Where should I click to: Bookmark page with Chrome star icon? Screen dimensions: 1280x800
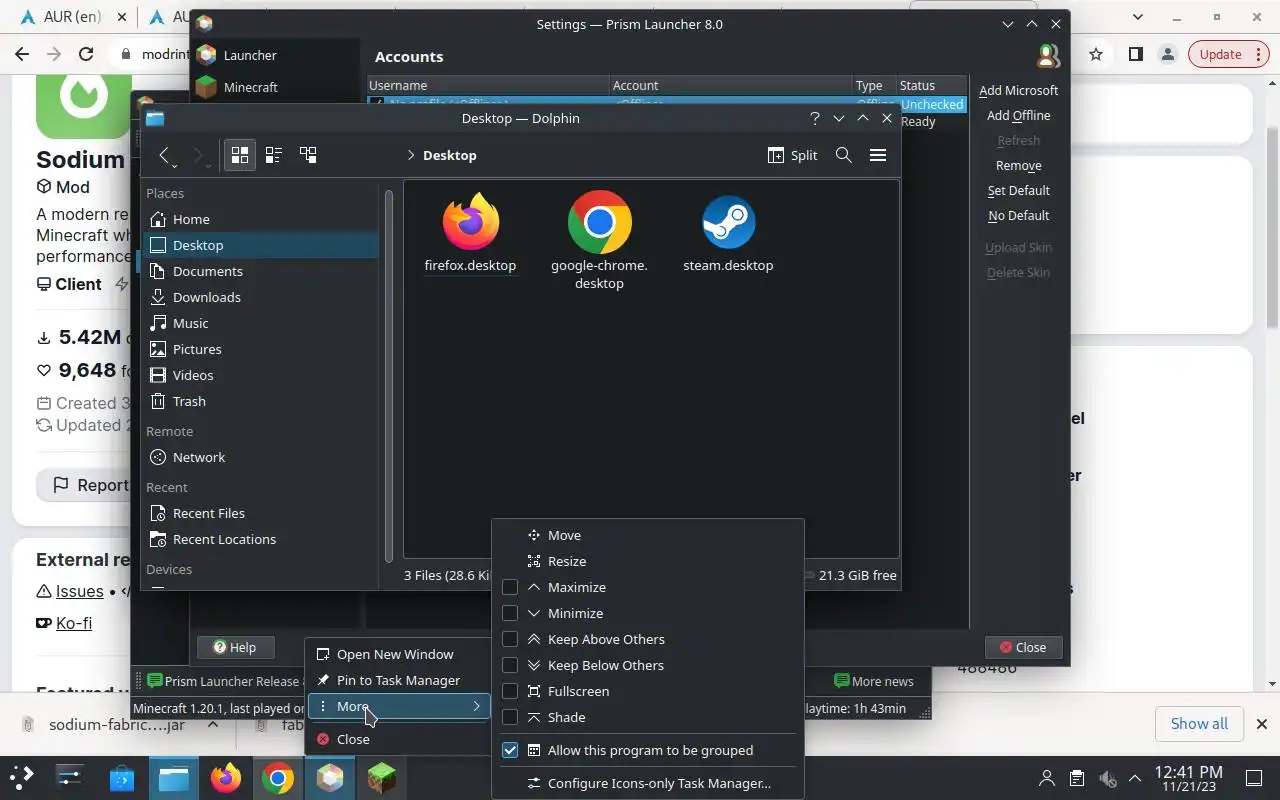click(1096, 54)
